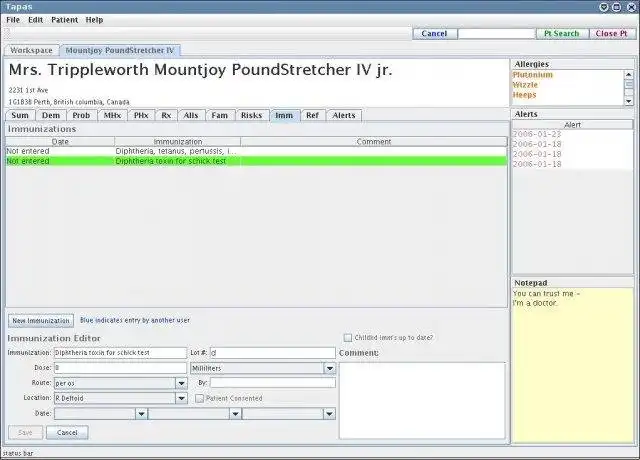Open the dose units Milliliters dropdown arrow
640x460 pixels.
click(x=330, y=369)
